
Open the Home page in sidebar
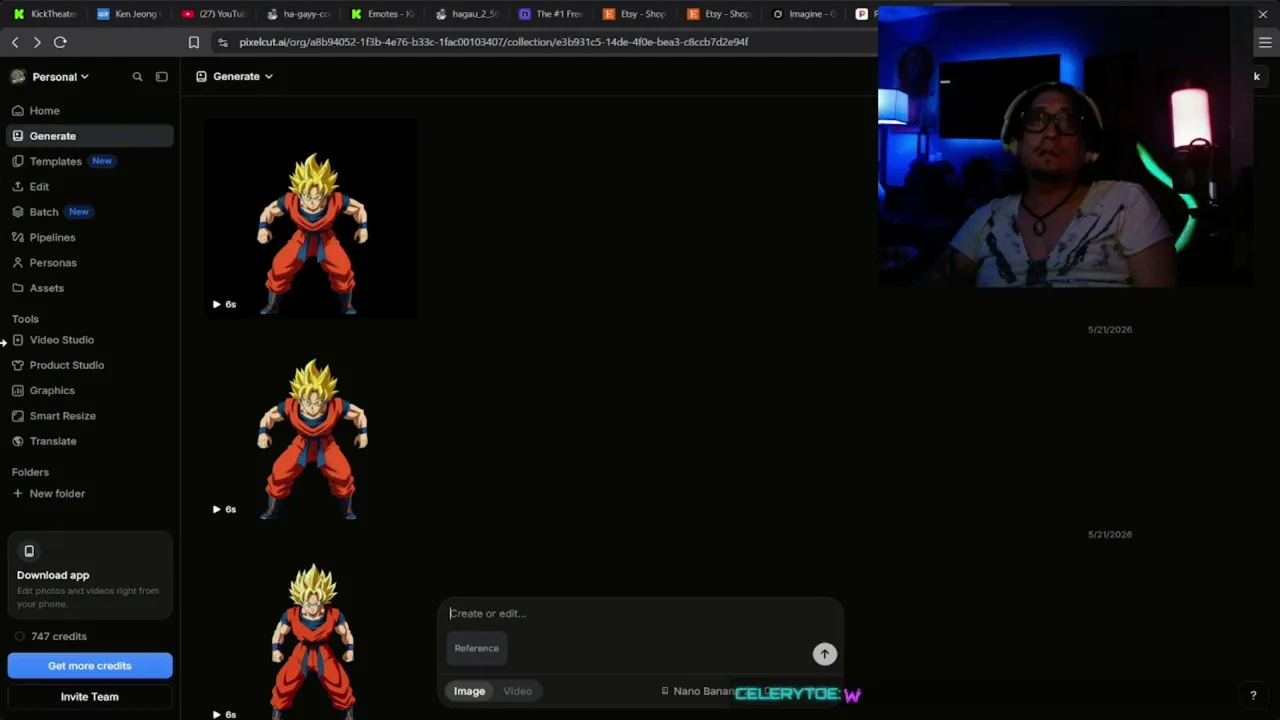(89, 111)
